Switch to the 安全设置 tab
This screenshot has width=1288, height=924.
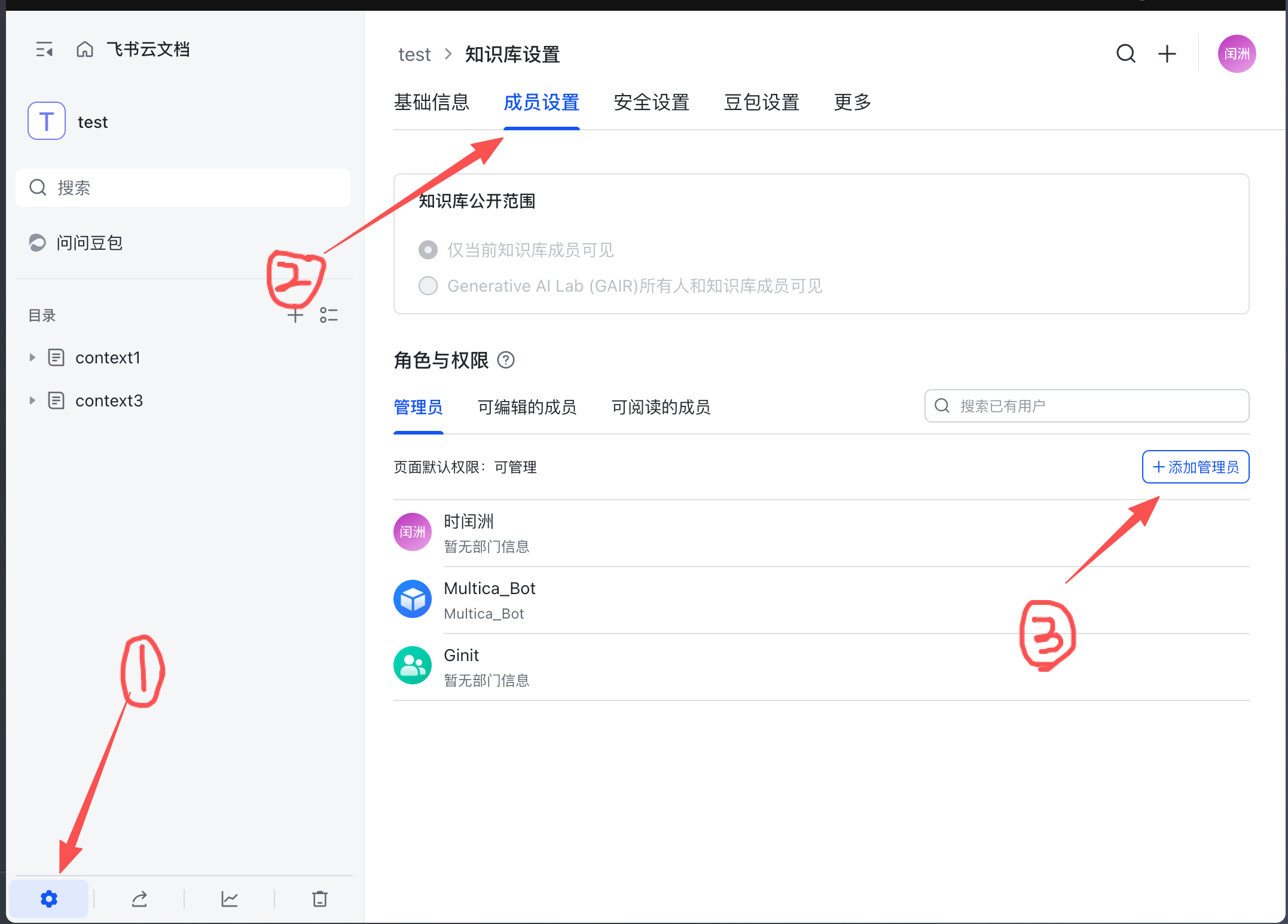(652, 102)
